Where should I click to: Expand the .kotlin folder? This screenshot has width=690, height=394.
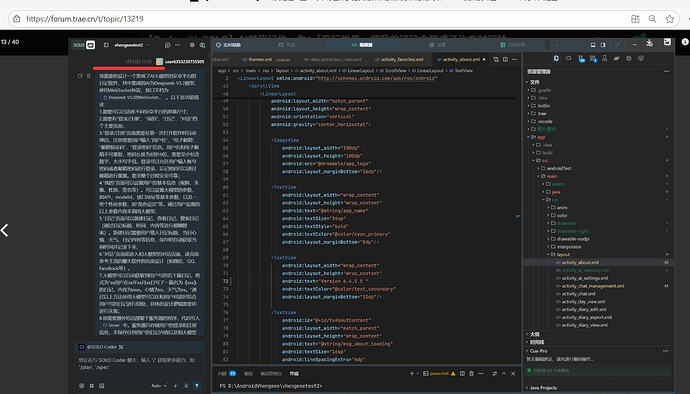540,106
